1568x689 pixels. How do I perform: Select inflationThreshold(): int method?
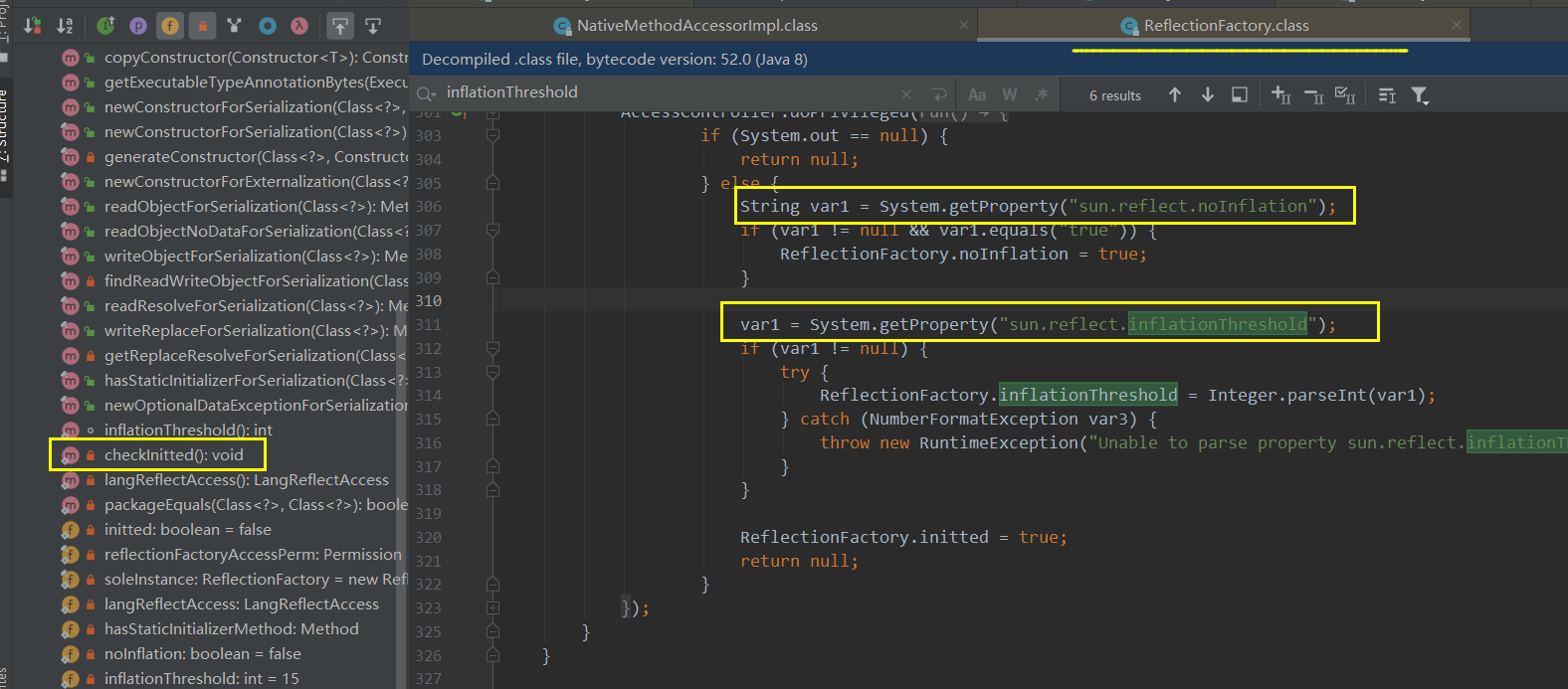click(x=188, y=431)
